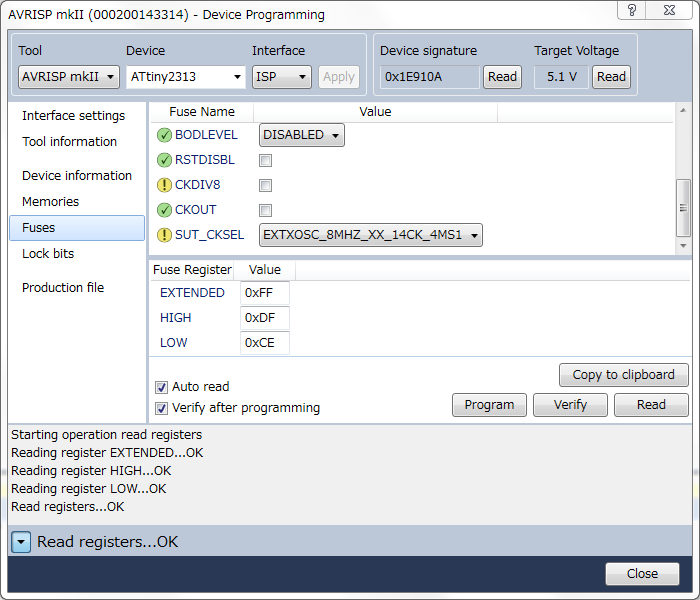
Task: Click the fuse list scroll up arrow
Action: 683,110
